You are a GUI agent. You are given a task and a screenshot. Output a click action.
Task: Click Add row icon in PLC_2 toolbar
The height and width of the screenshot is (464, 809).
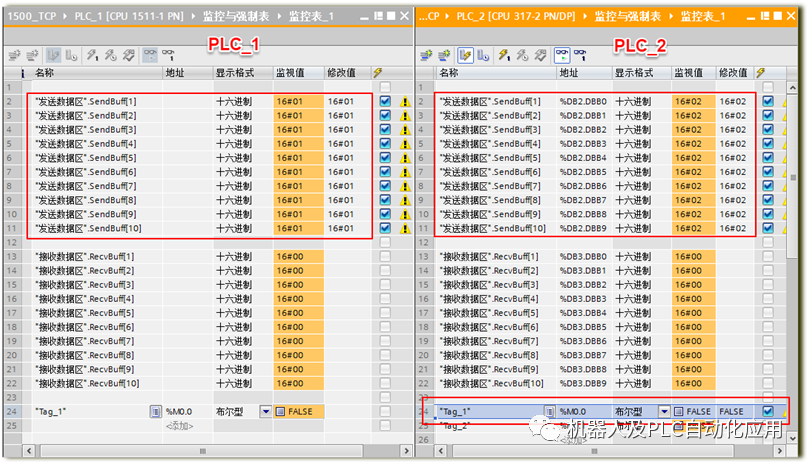444,55
